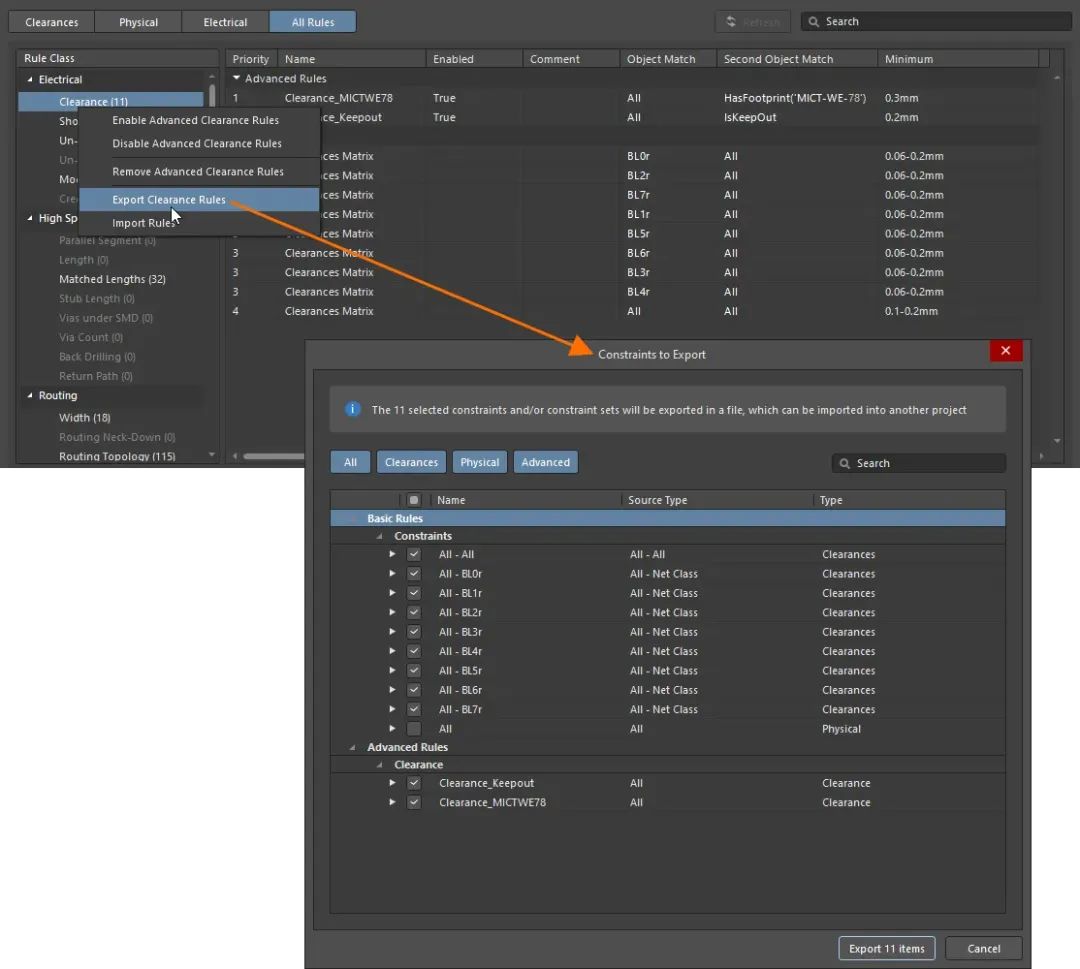
Task: Switch to the Clearances tab at top
Action: point(52,22)
